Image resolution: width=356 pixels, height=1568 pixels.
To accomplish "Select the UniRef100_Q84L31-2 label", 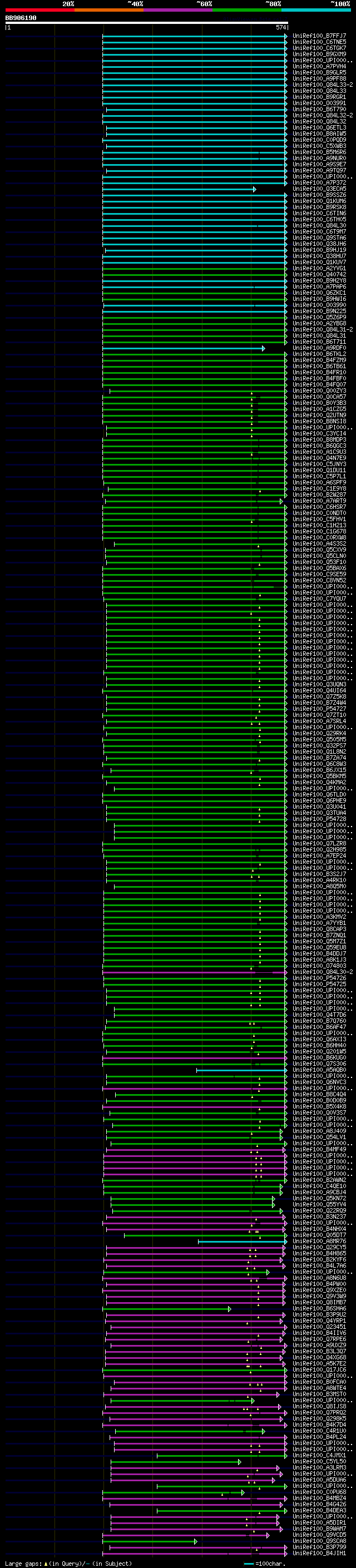I will (323, 330).
